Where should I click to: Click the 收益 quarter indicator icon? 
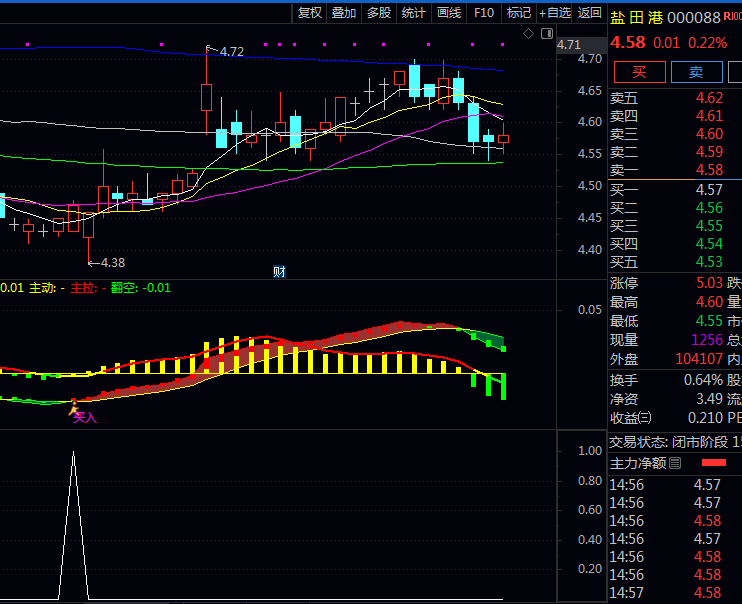coord(645,417)
